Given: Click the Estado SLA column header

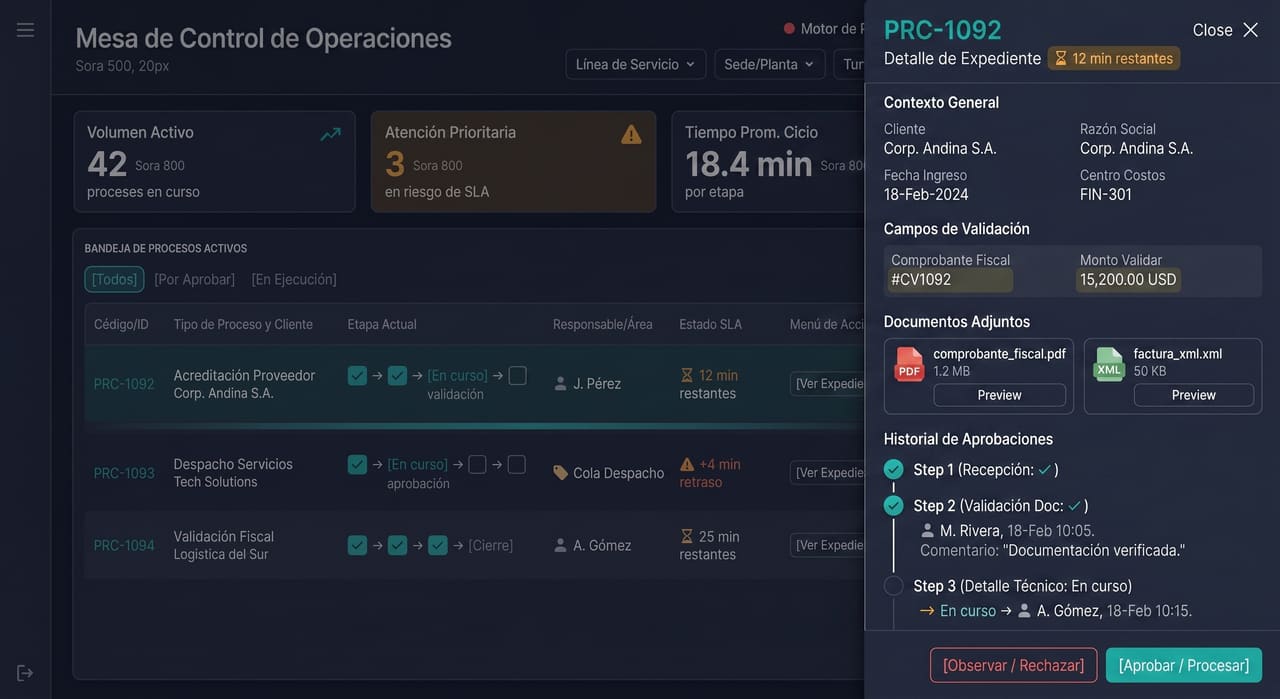Looking at the screenshot, I should coord(711,324).
